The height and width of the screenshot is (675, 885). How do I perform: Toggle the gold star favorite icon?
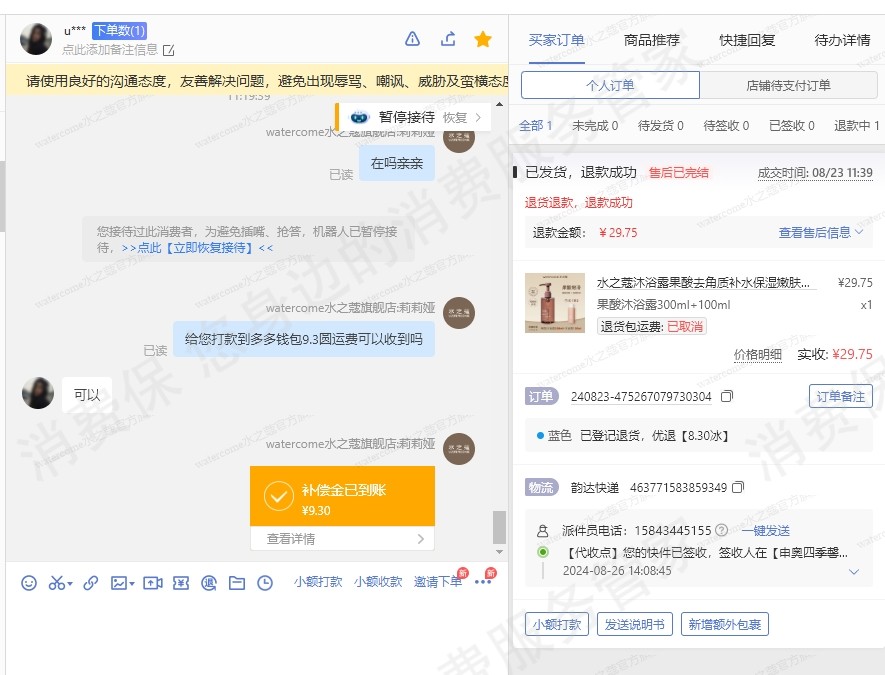[x=483, y=39]
